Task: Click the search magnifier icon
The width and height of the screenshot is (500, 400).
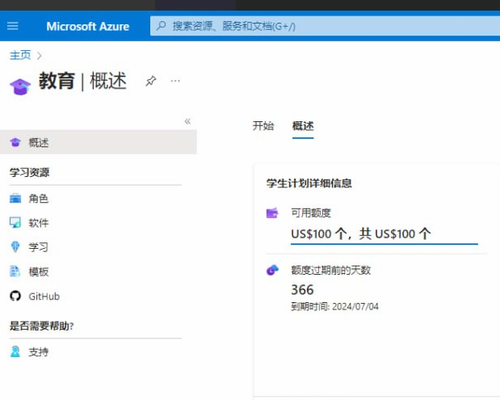Action: click(161, 26)
